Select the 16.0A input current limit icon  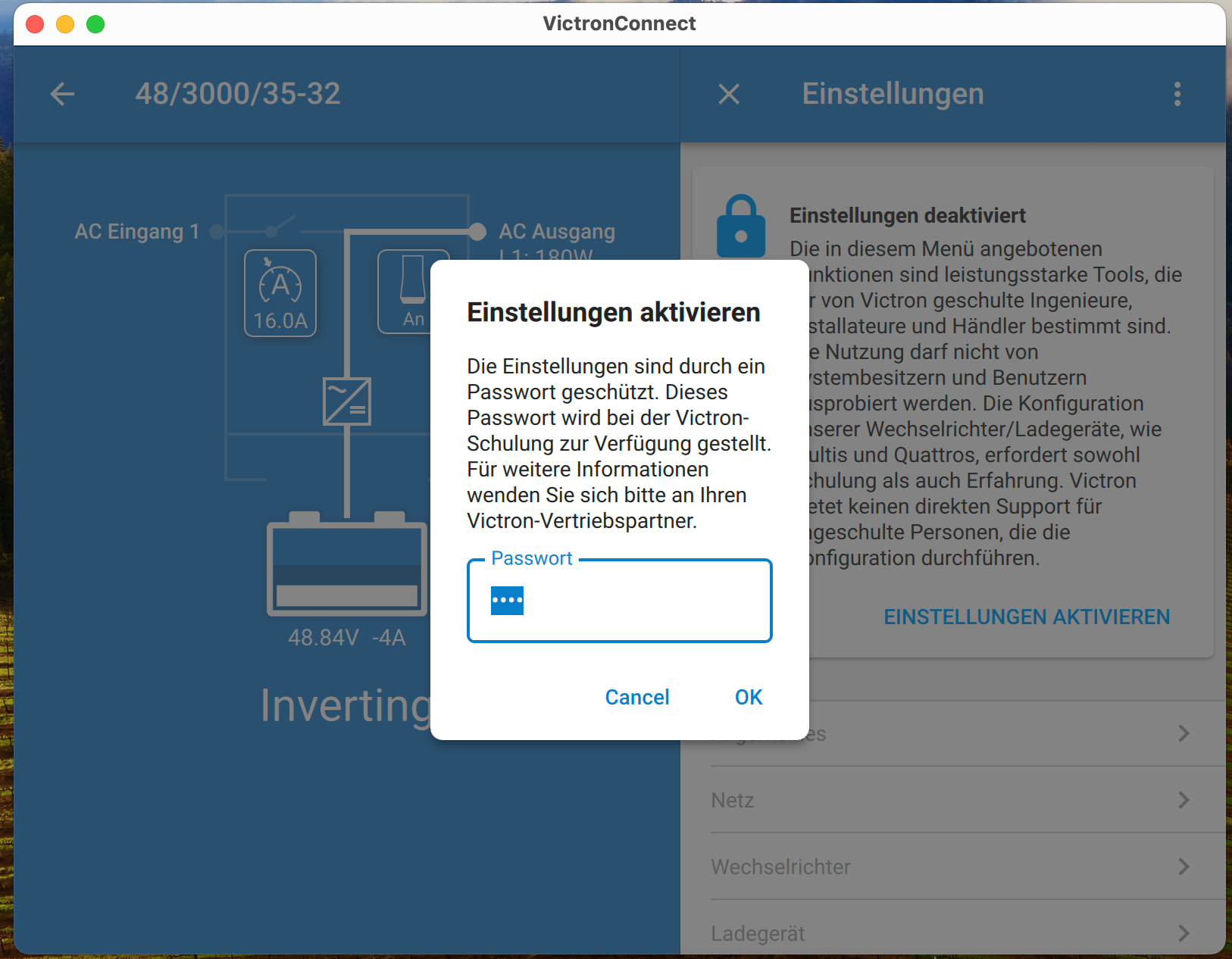[x=280, y=293]
